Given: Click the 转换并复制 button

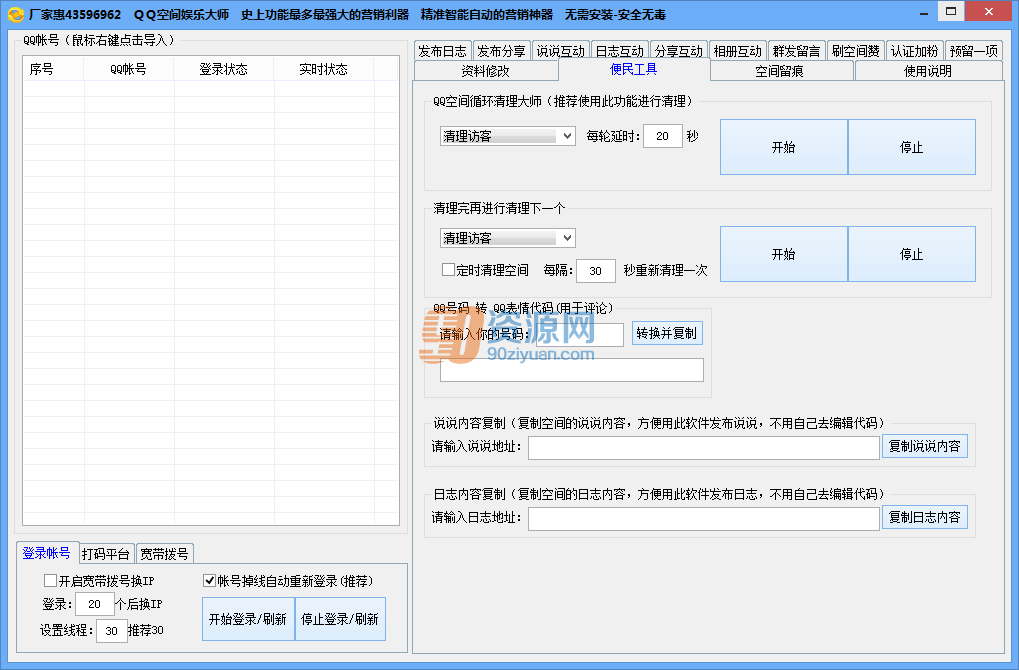Looking at the screenshot, I should tap(667, 333).
